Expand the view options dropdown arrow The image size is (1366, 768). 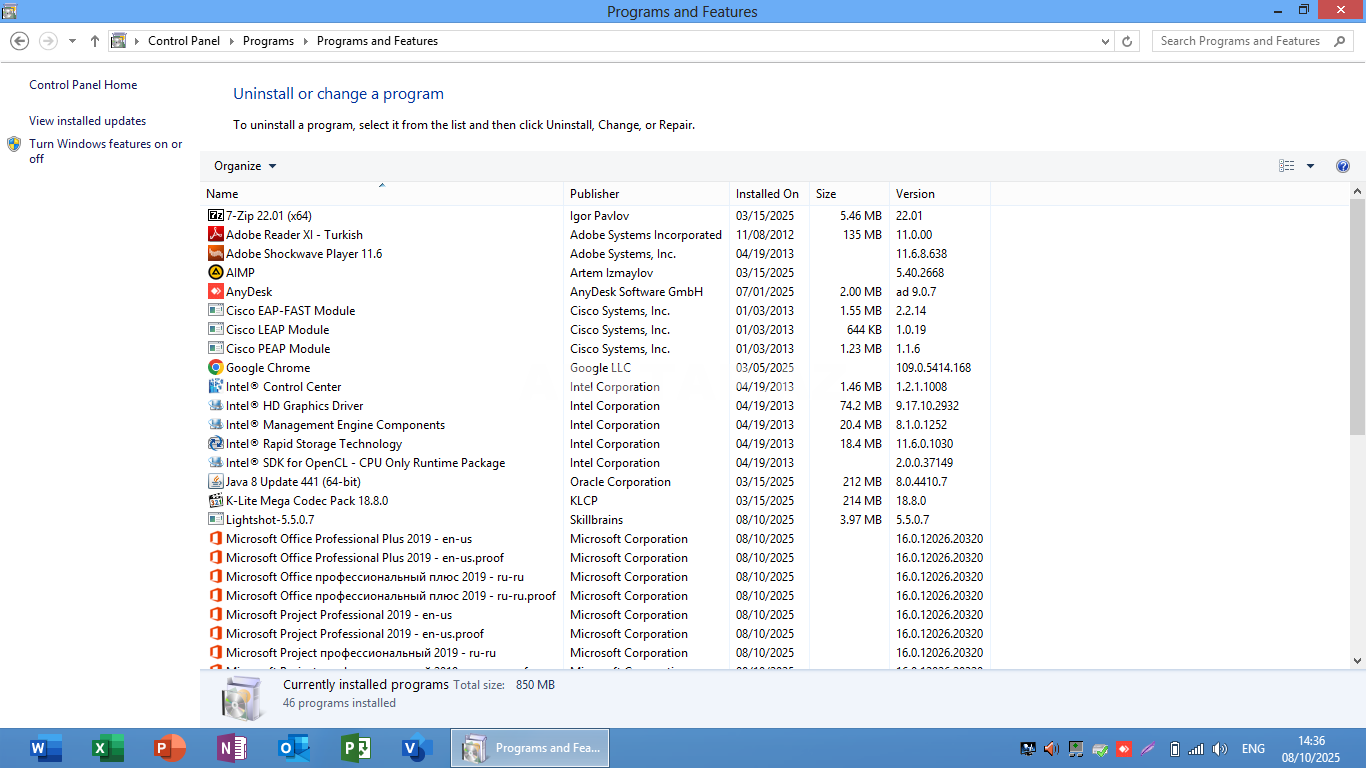[x=1310, y=166]
